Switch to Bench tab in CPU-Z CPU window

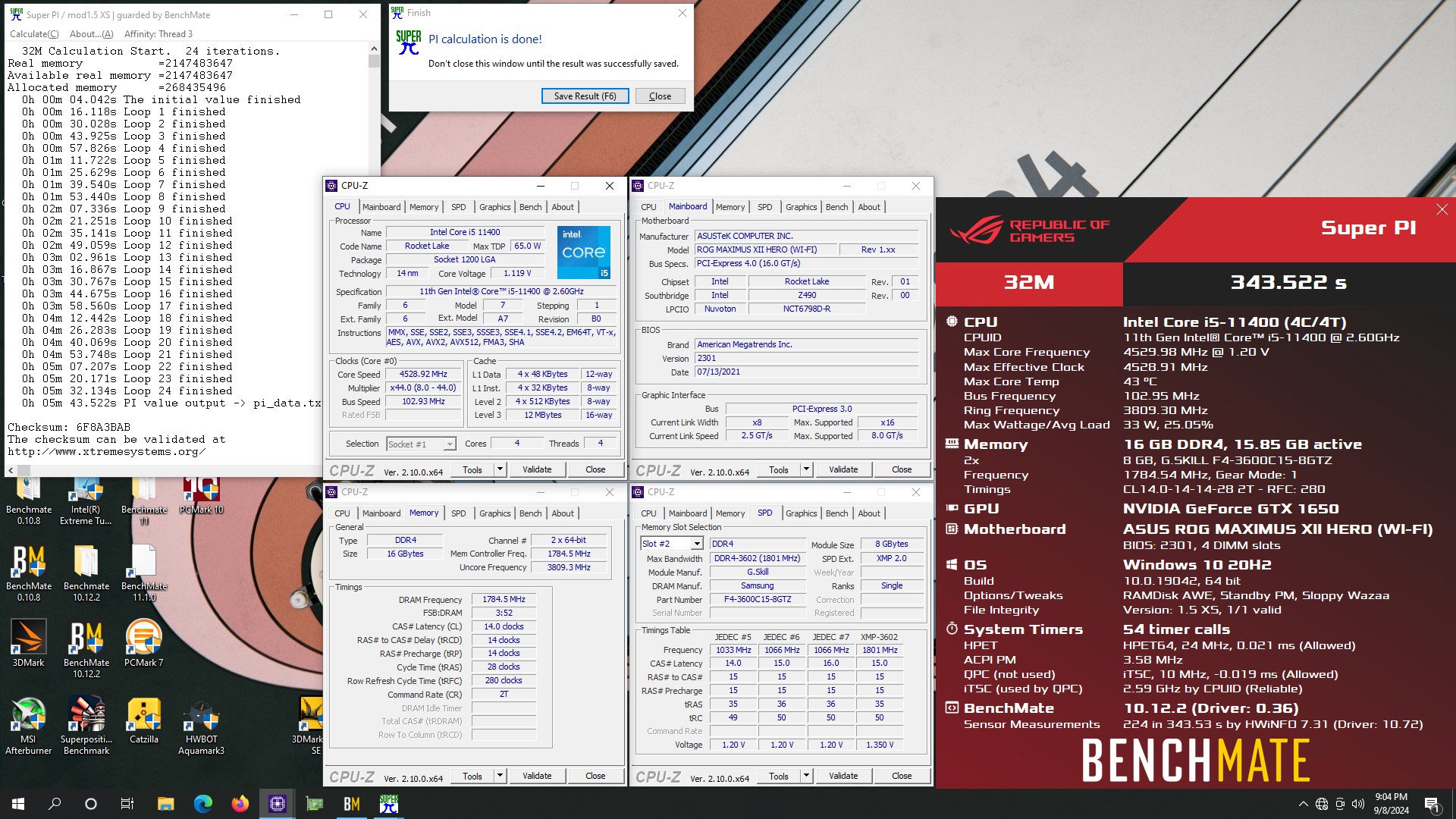pos(530,207)
